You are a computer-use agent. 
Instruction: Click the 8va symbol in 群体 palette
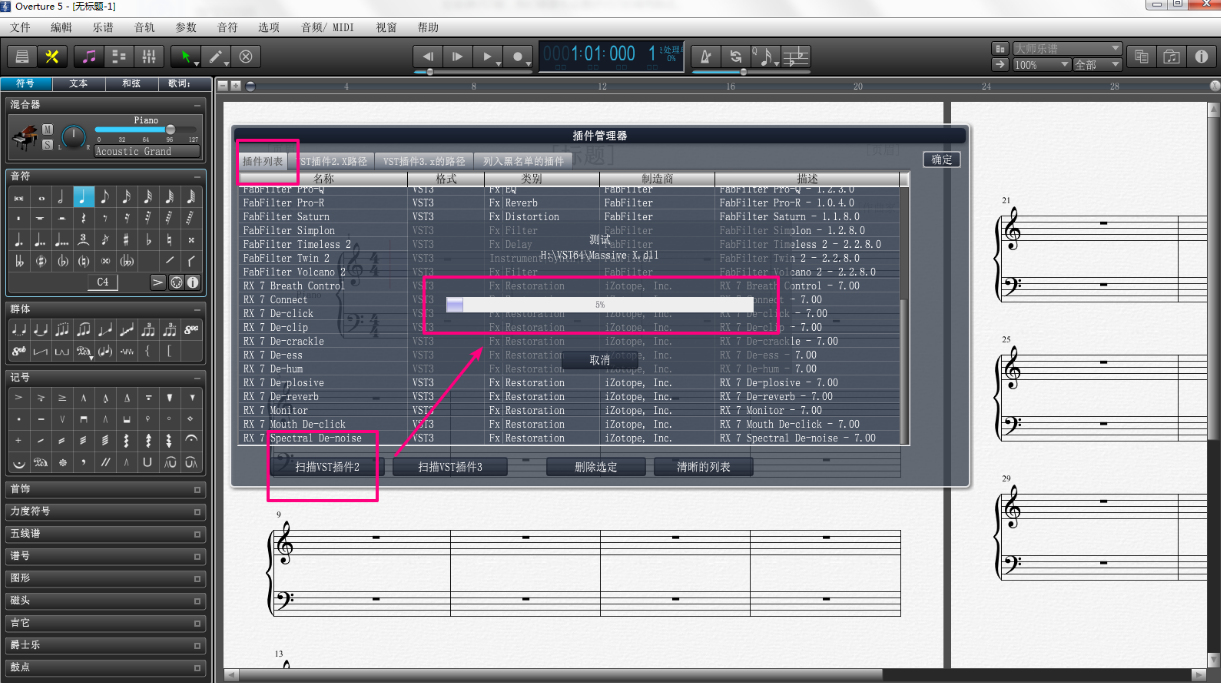(192, 328)
